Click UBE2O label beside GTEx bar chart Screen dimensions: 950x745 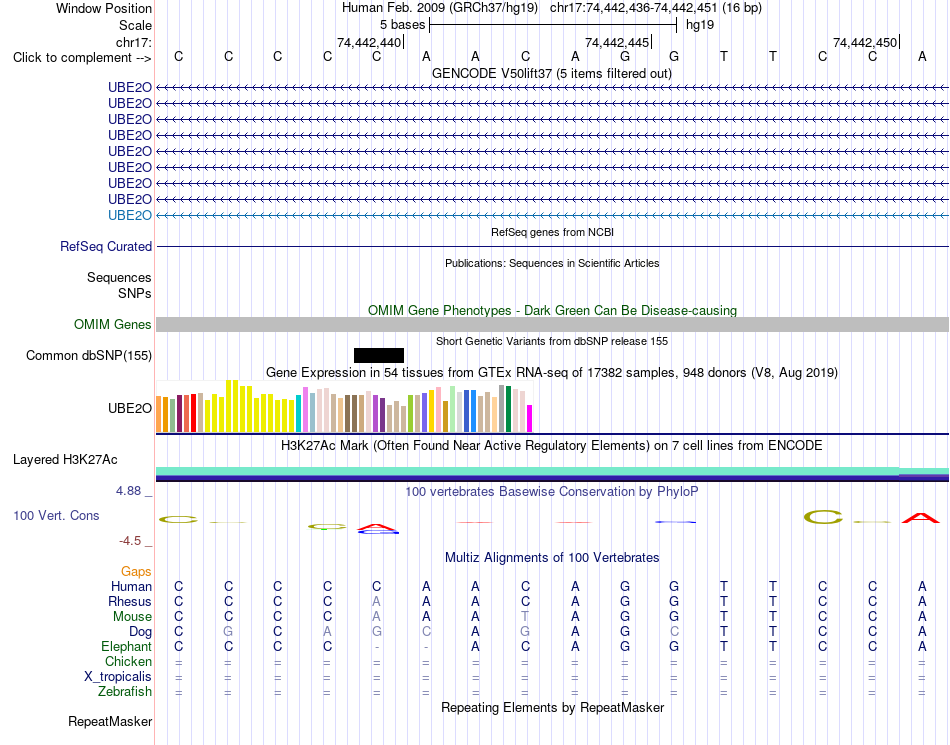130,408
